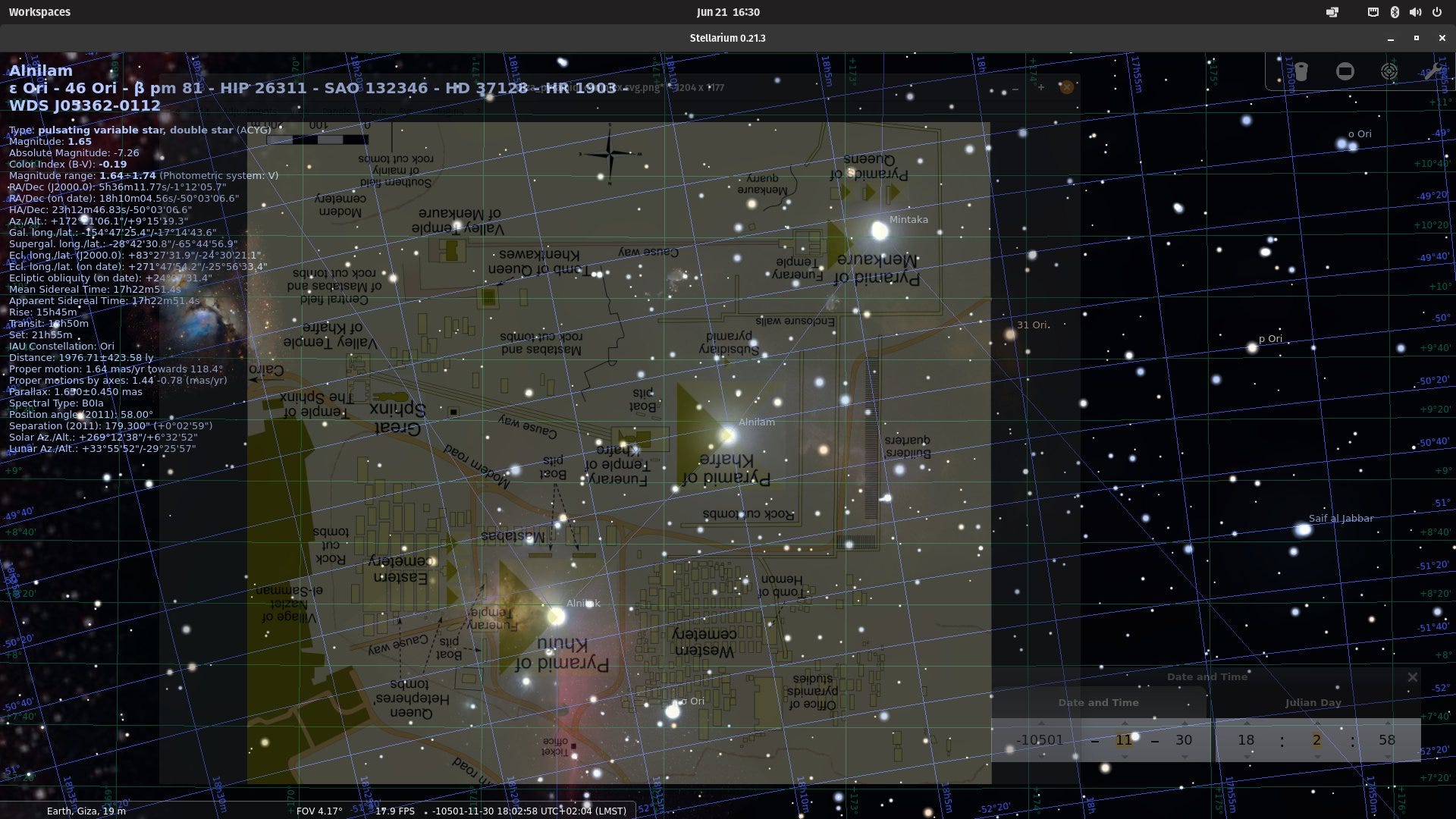Select the star Saif al Jabbar
This screenshot has width=1456, height=819.
[x=1303, y=530]
